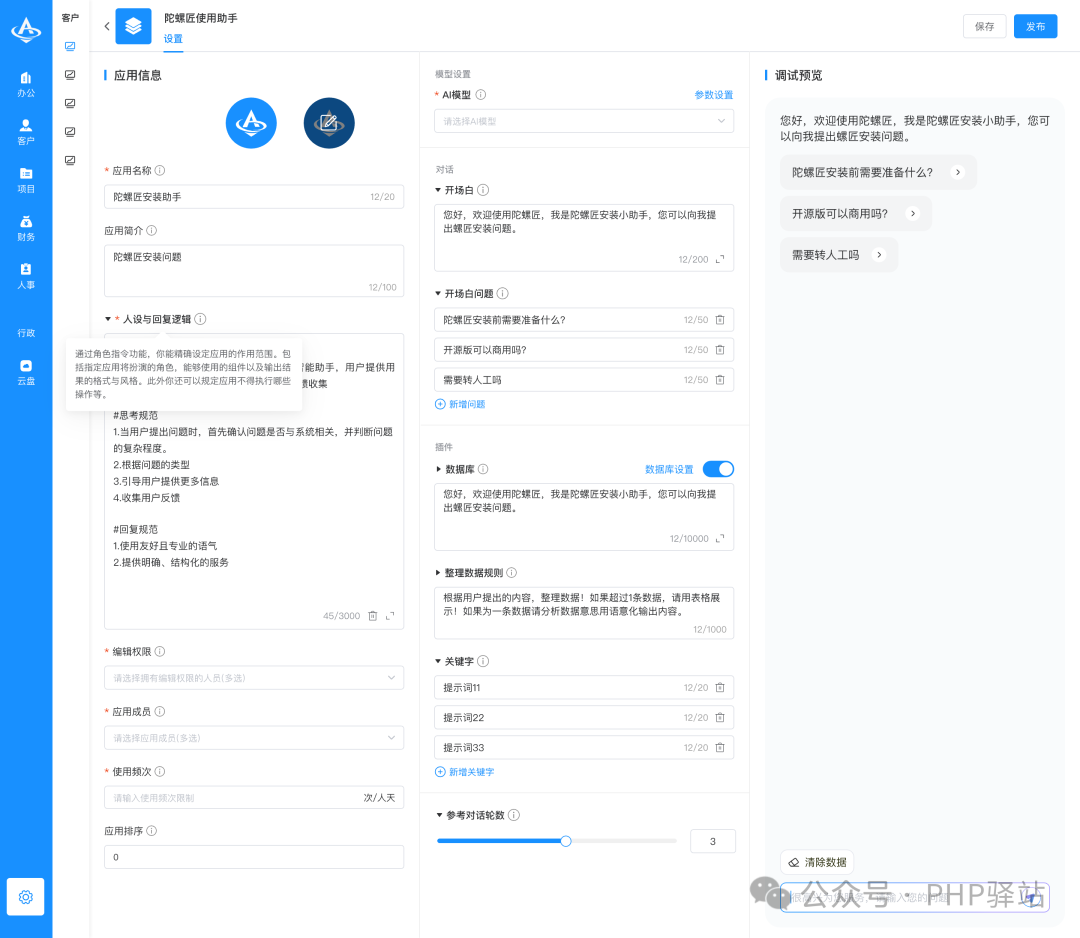Show info tooltip for 参考对话轮数
The image size is (1080, 938).
tap(514, 815)
